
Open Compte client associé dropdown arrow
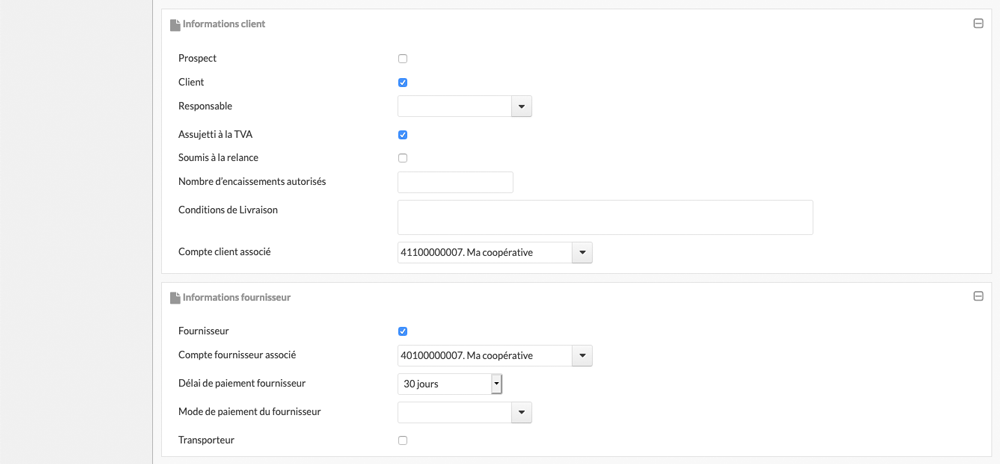click(582, 253)
